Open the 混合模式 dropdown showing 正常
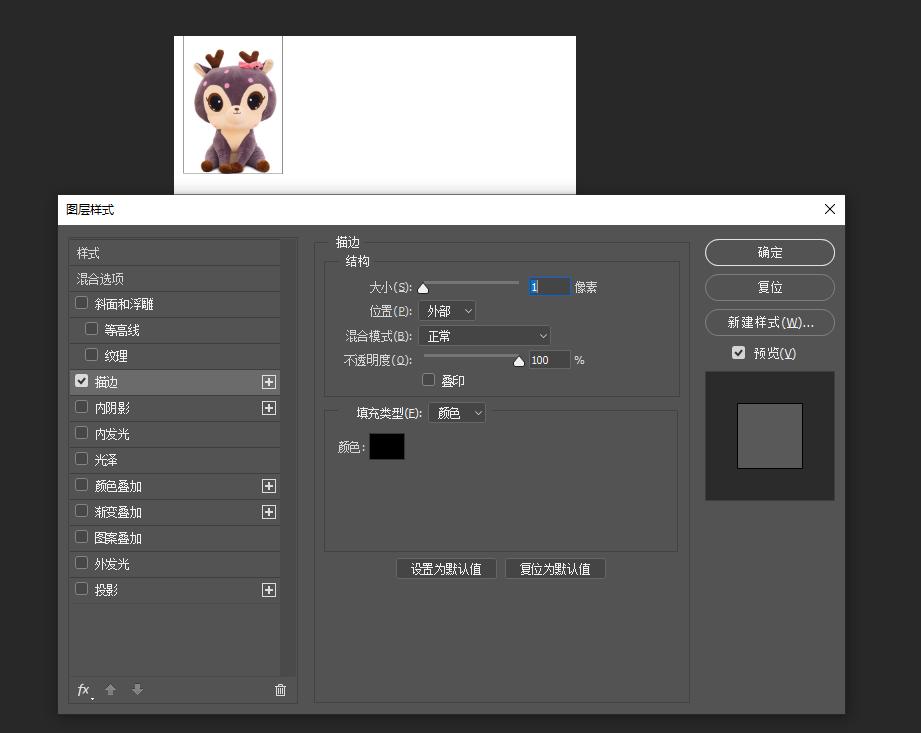This screenshot has height=733, width=921. coord(485,335)
